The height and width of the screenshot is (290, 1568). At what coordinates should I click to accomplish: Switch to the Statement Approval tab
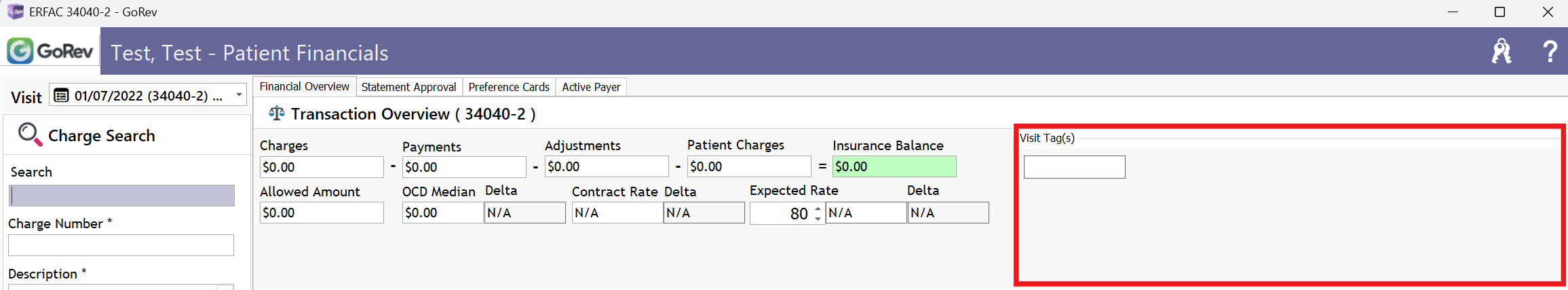tap(408, 87)
